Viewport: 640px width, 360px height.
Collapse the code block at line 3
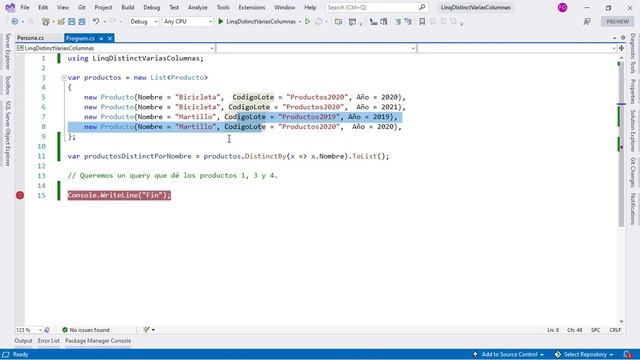64,78
